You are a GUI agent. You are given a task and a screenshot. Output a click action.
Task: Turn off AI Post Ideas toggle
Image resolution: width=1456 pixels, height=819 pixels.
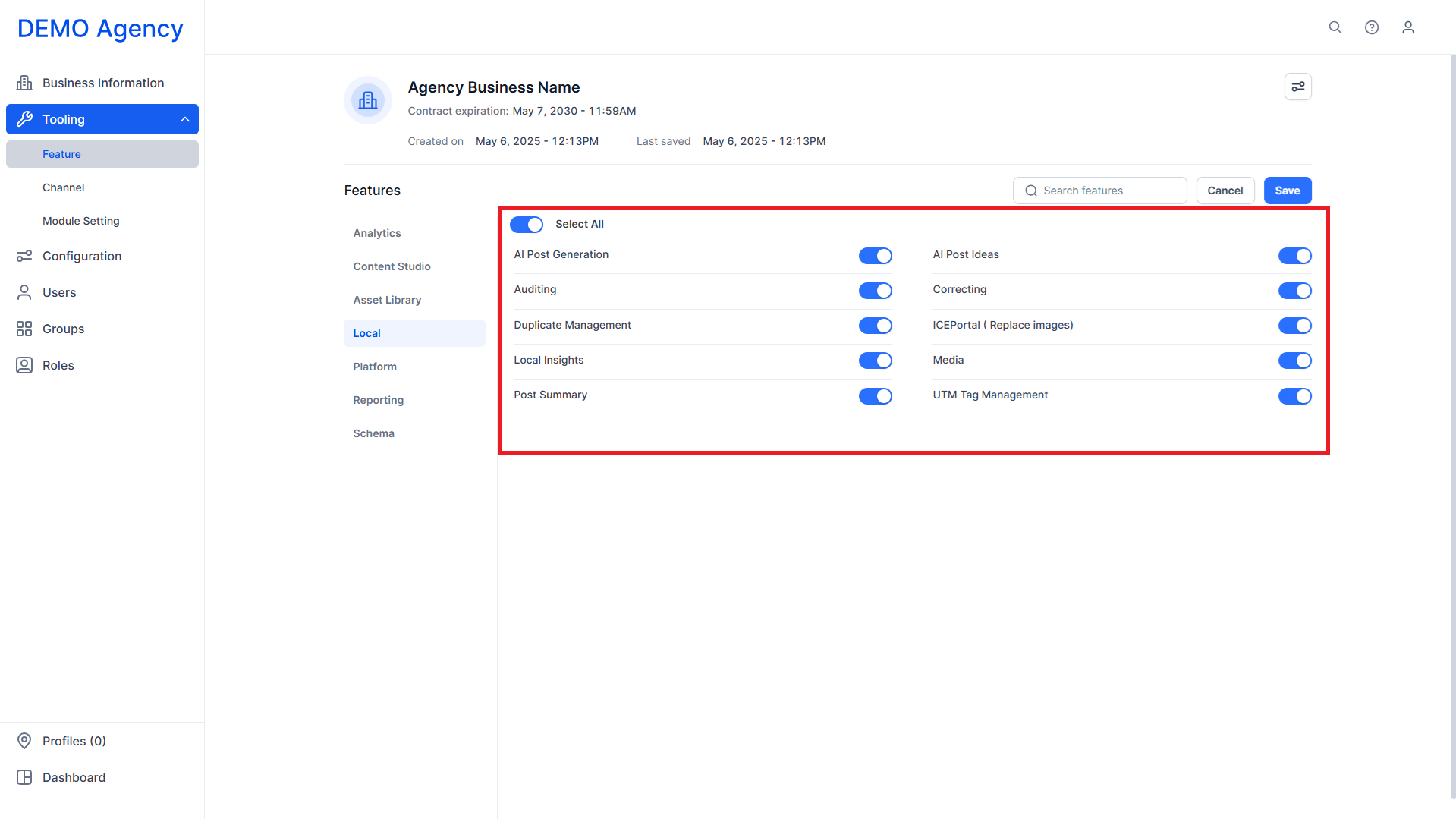1295,256
